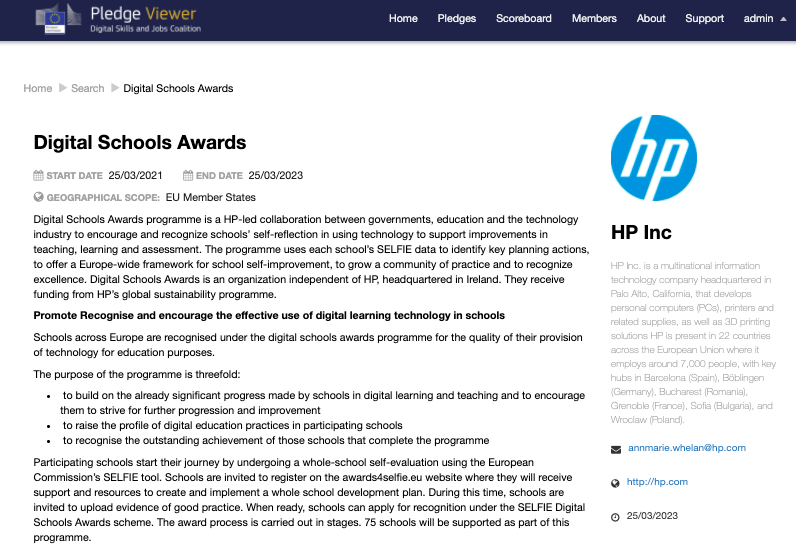Screen dimensions: 796x552
Task: Click the GEOGRAPHICAL SCOPE label
Action: (103, 198)
